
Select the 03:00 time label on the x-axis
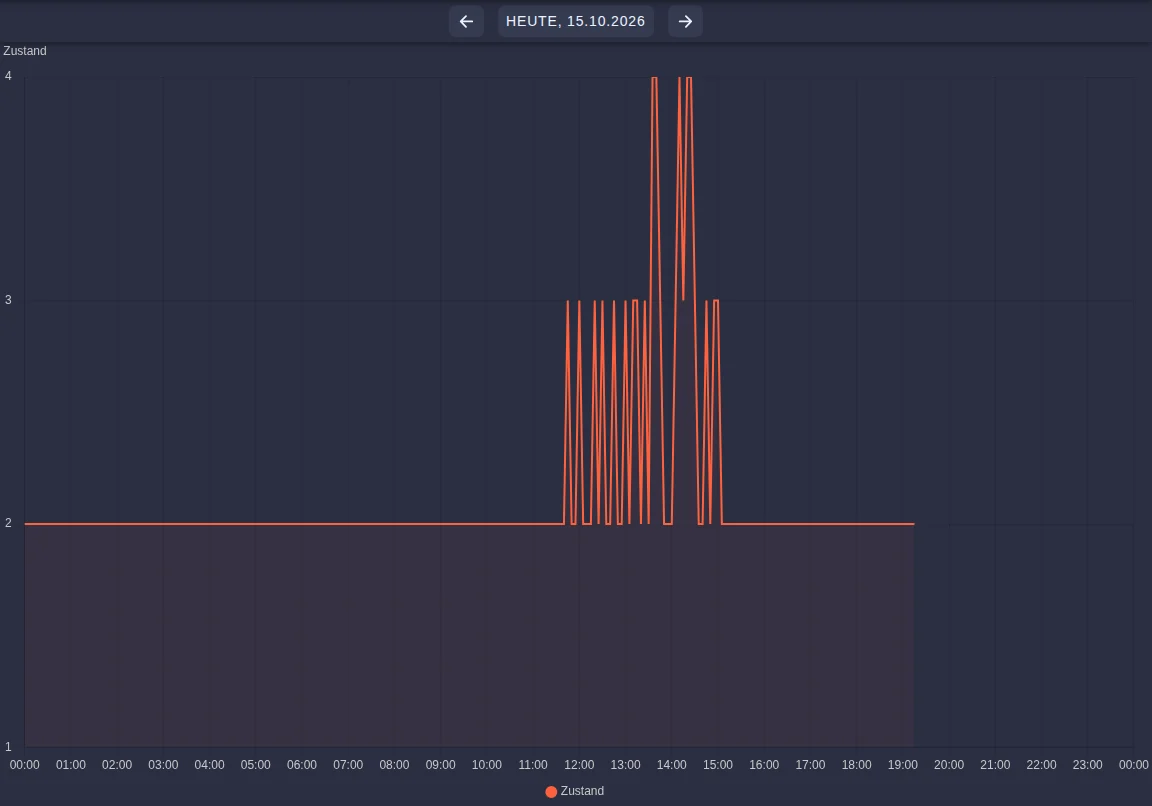163,765
